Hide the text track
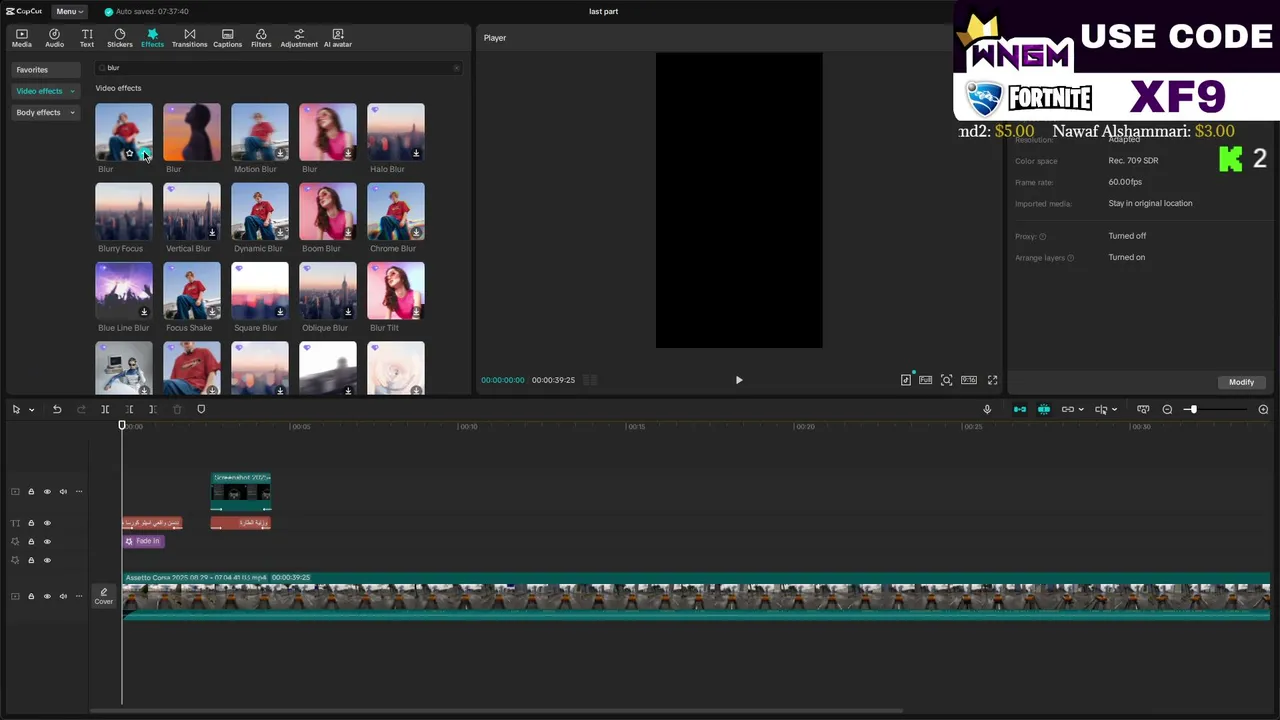Image resolution: width=1280 pixels, height=720 pixels. click(47, 523)
